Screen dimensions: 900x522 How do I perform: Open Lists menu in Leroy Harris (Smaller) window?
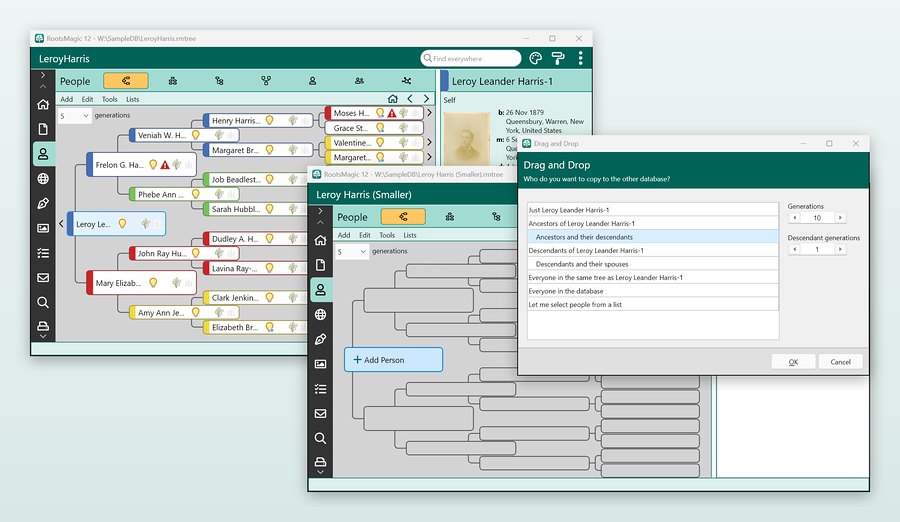point(410,235)
